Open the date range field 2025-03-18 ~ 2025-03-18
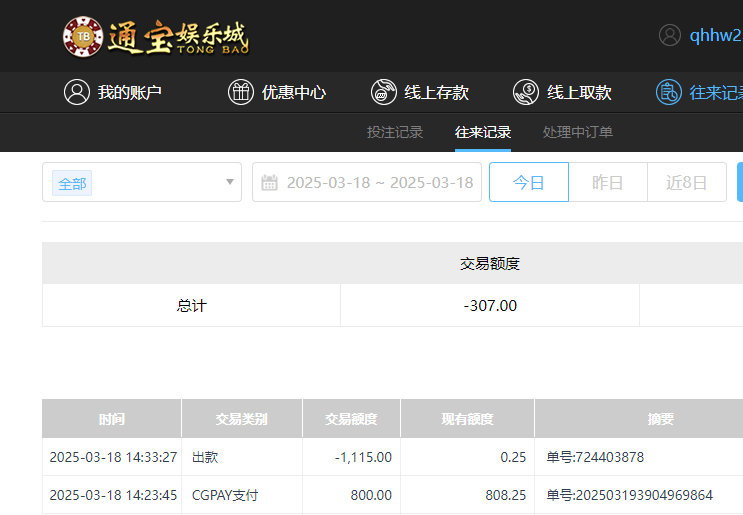The image size is (743, 515). [x=367, y=182]
